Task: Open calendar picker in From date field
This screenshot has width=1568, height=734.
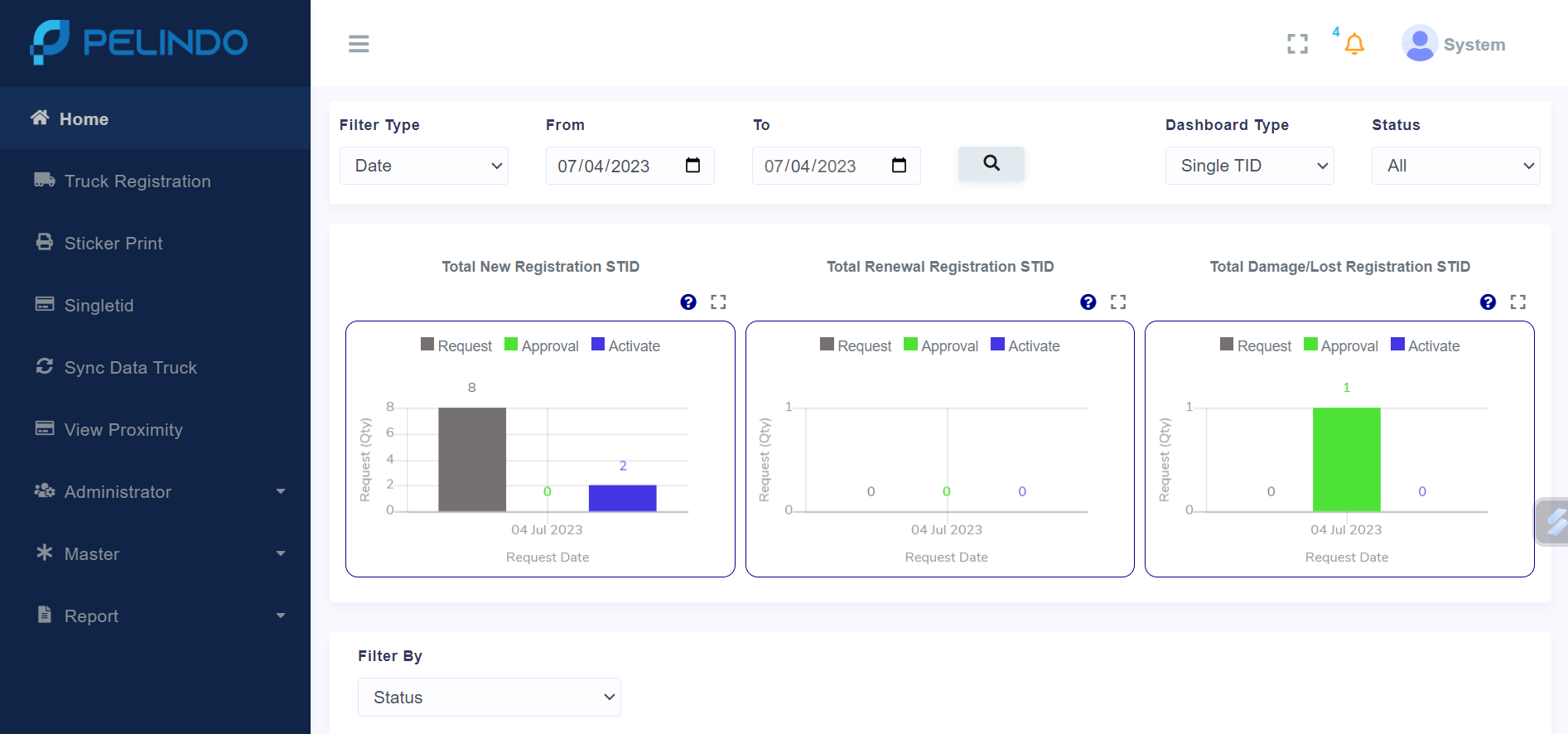Action: [x=693, y=166]
